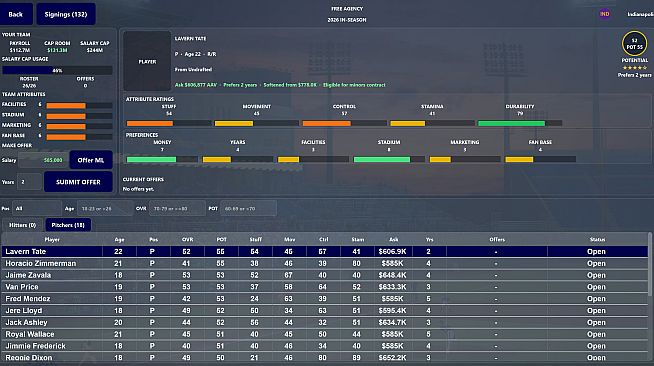The image size is (654, 366).
Task: Select player Fred Mendez
Action: click(x=325, y=299)
